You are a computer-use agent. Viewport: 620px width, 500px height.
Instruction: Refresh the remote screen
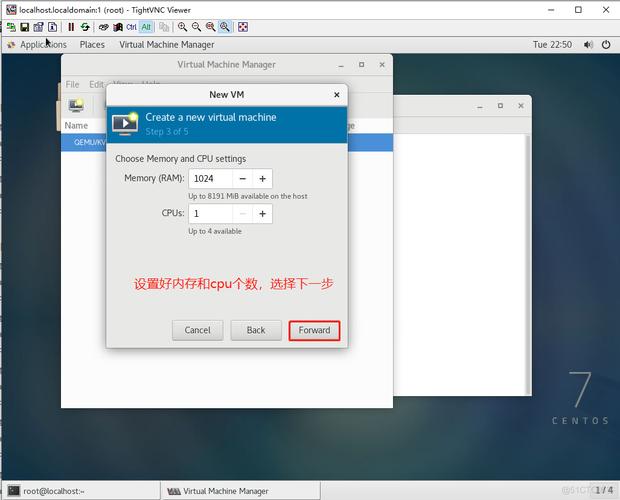tap(85, 27)
